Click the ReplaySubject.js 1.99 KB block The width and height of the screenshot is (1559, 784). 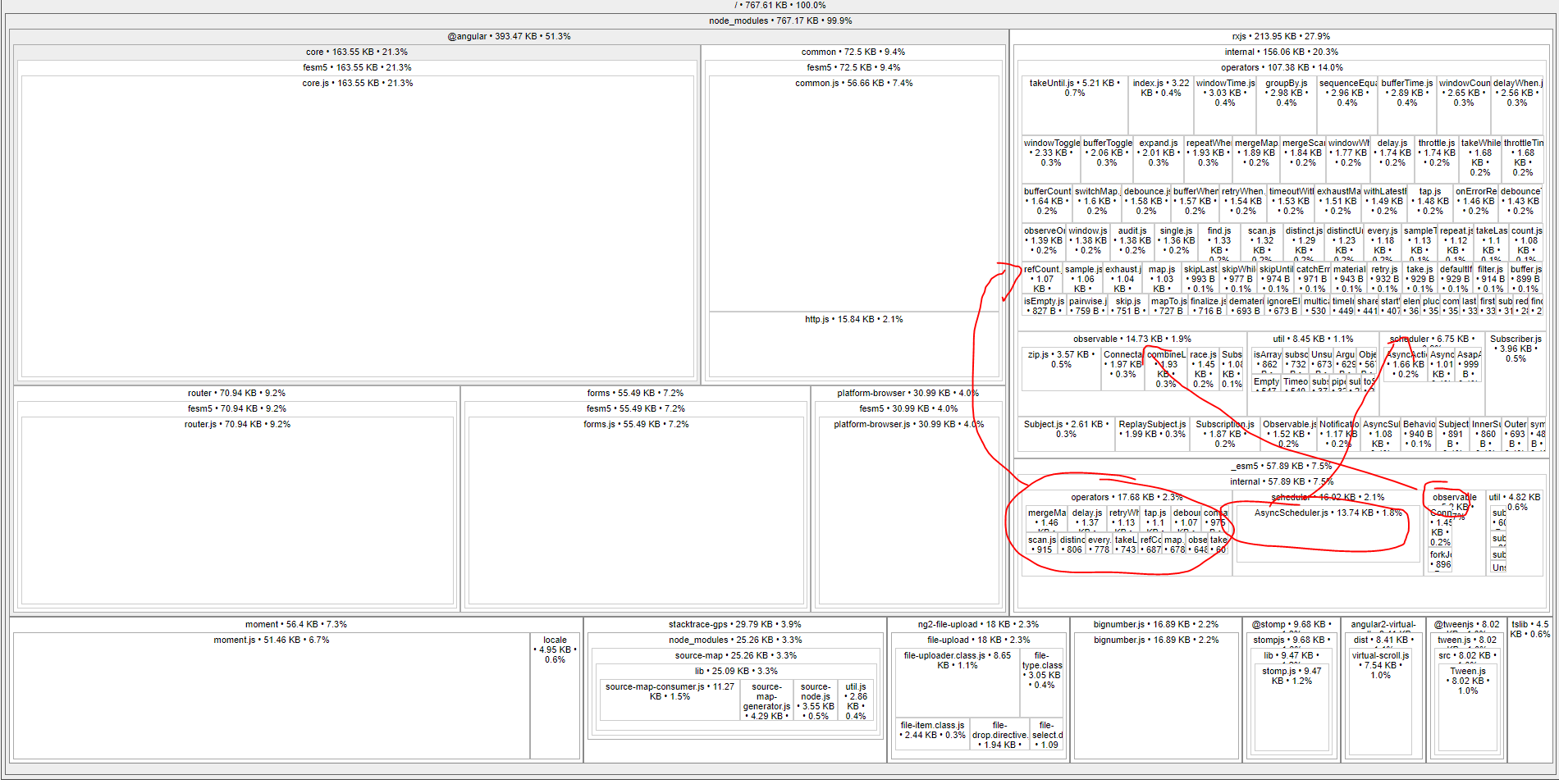1152,434
